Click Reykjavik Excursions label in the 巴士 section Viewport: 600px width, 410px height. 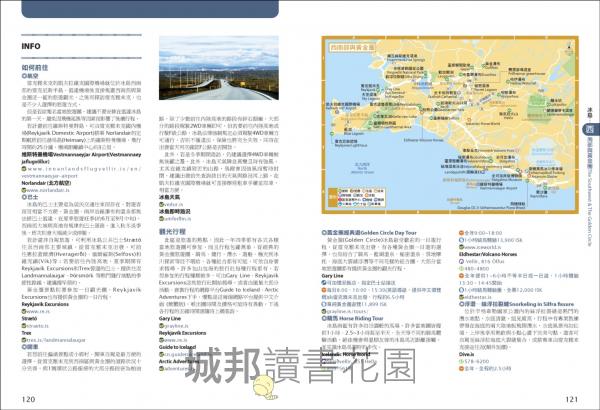click(x=45, y=304)
